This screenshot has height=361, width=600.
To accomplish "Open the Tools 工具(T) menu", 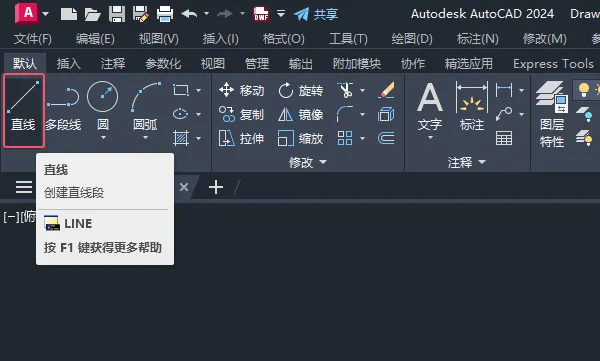I will click(348, 39).
